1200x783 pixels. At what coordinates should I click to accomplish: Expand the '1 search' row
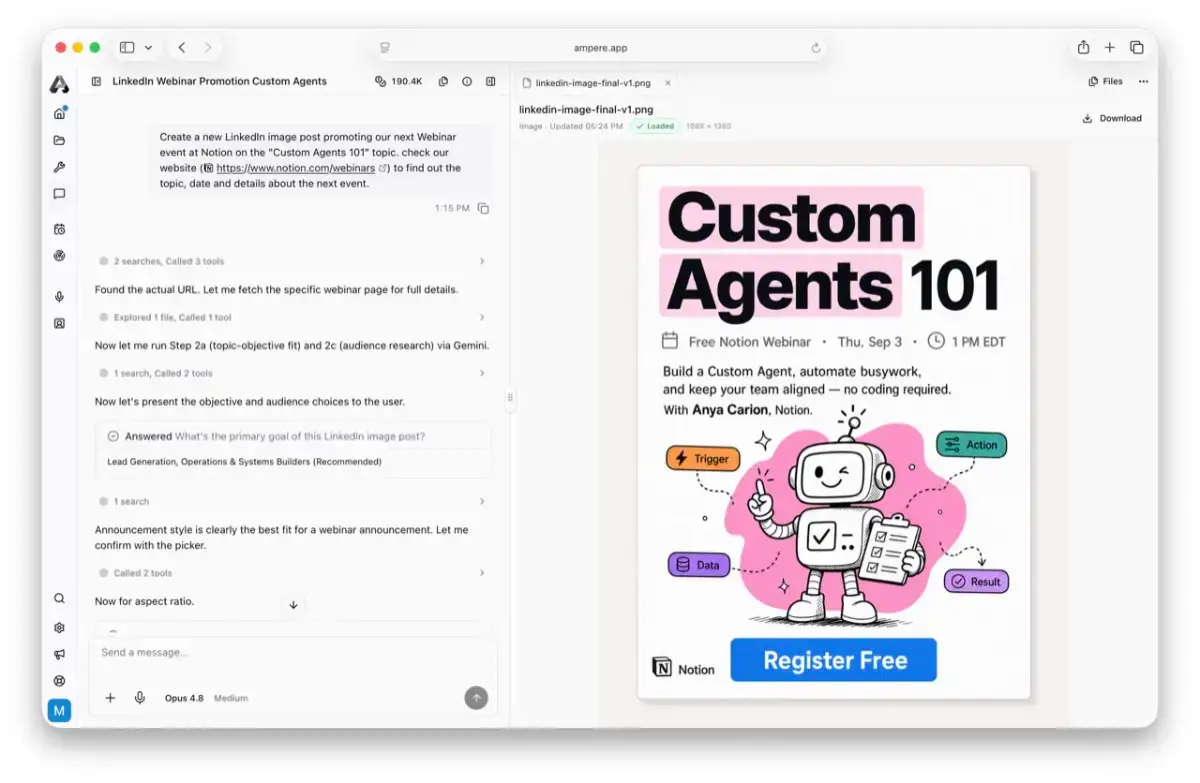(x=291, y=501)
